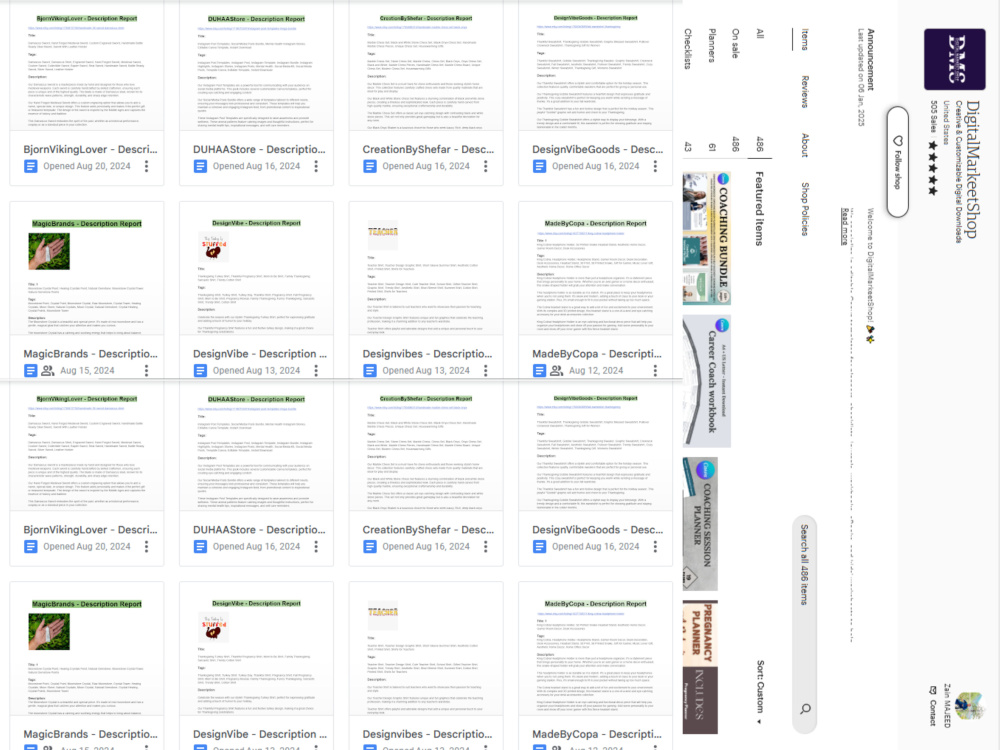
Task: Open more options beside Opened Aug 13 DesignVibe
Action: point(316,371)
